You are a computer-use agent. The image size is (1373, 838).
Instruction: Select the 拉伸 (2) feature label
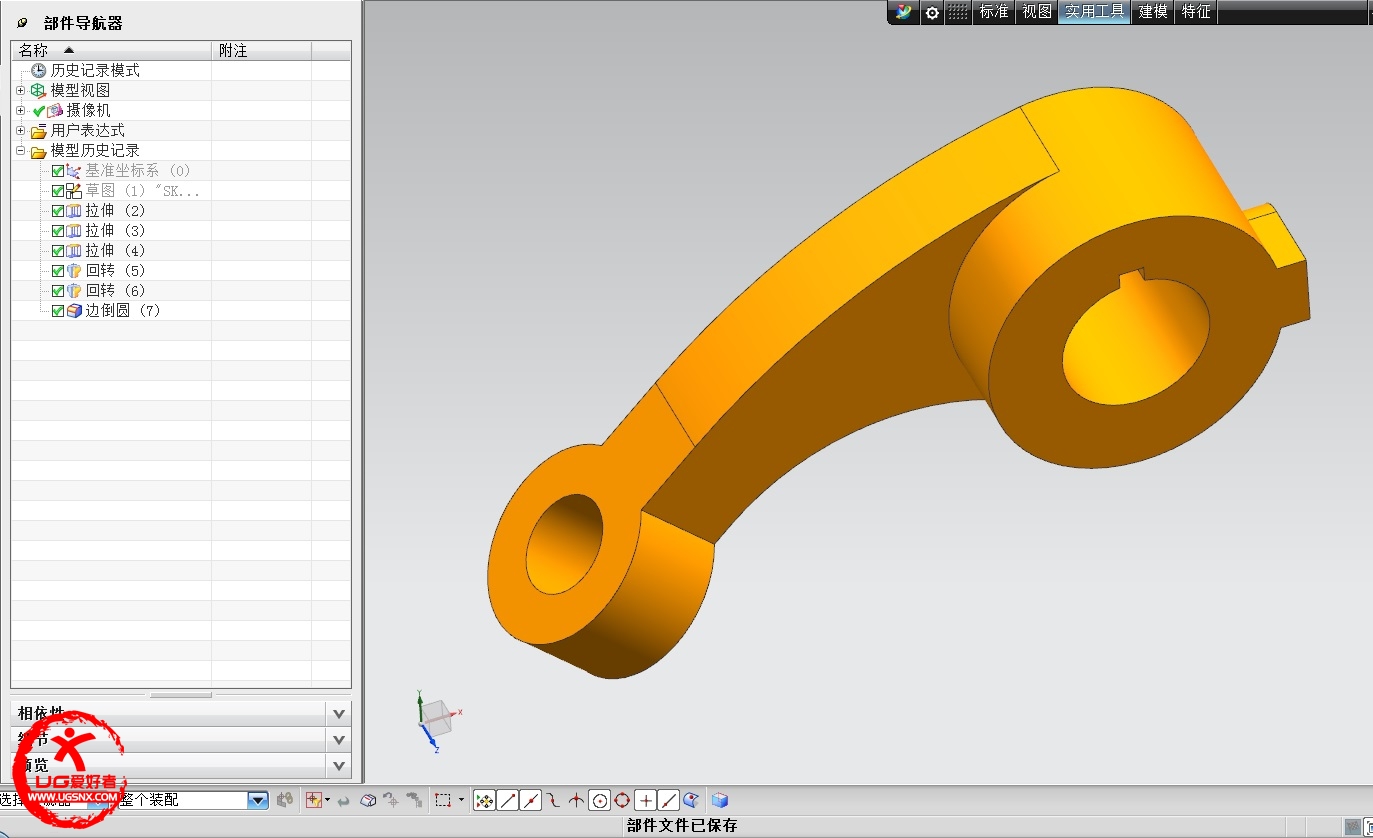coord(115,211)
